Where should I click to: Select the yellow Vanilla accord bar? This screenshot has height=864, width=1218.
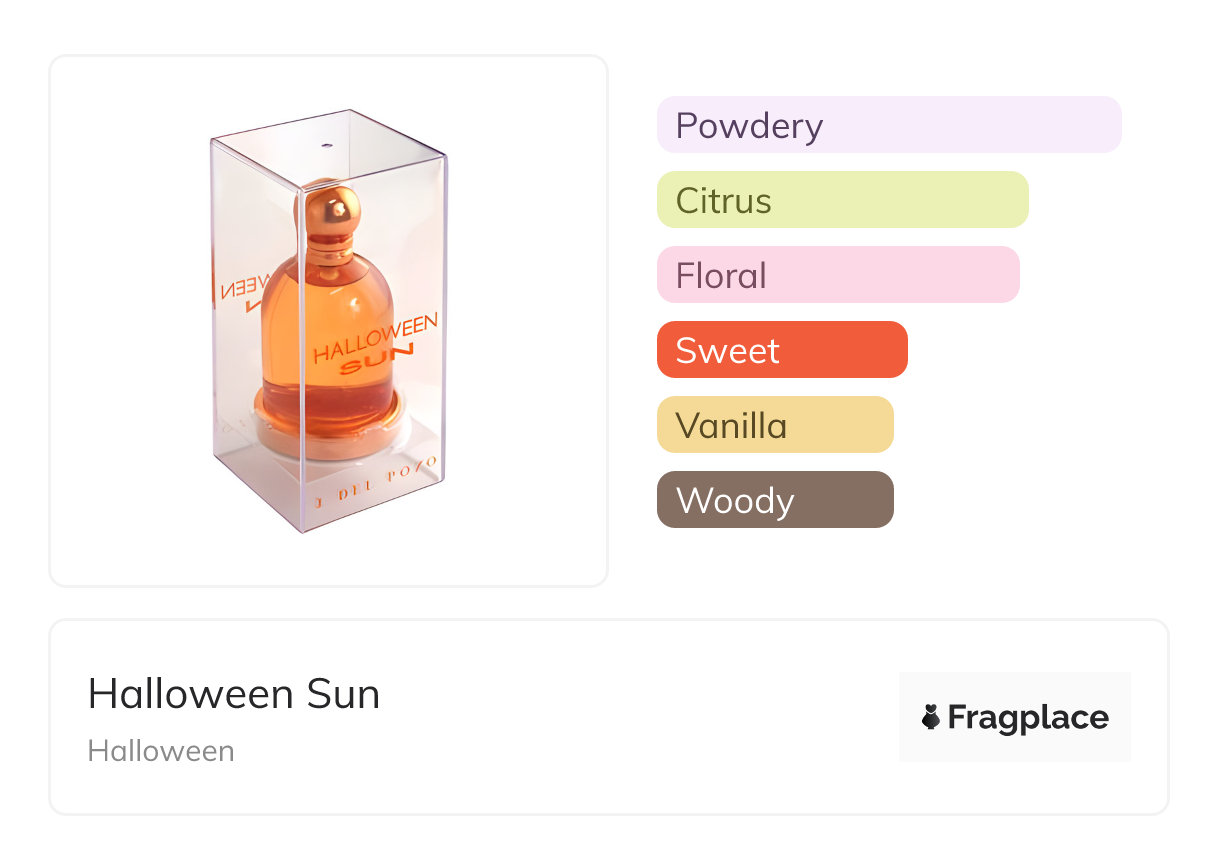pyautogui.click(x=774, y=425)
